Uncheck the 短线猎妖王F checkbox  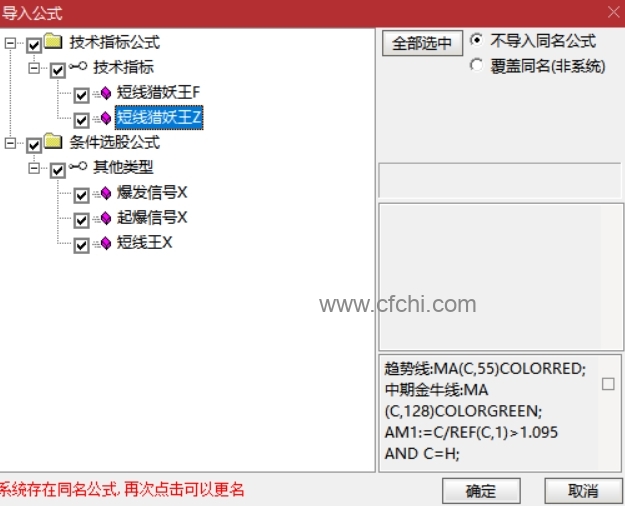(x=81, y=95)
